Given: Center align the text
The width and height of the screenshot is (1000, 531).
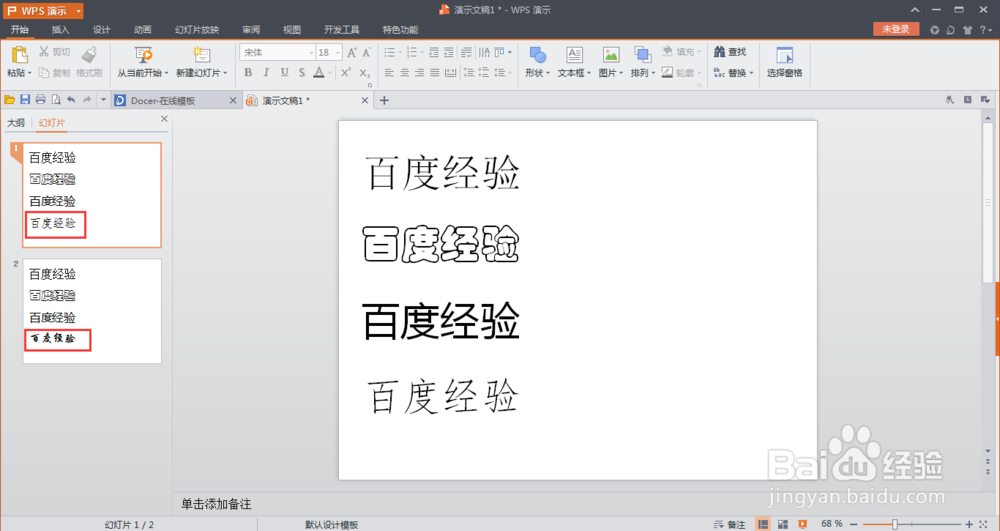Looking at the screenshot, I should tap(404, 73).
